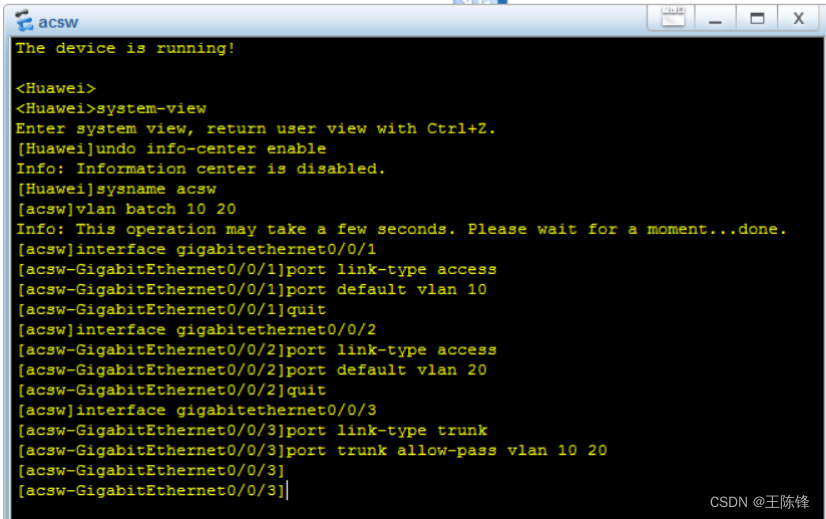The height and width of the screenshot is (519, 826).
Task: Click the 'undo info-center enable' command line
Action: coord(170,148)
